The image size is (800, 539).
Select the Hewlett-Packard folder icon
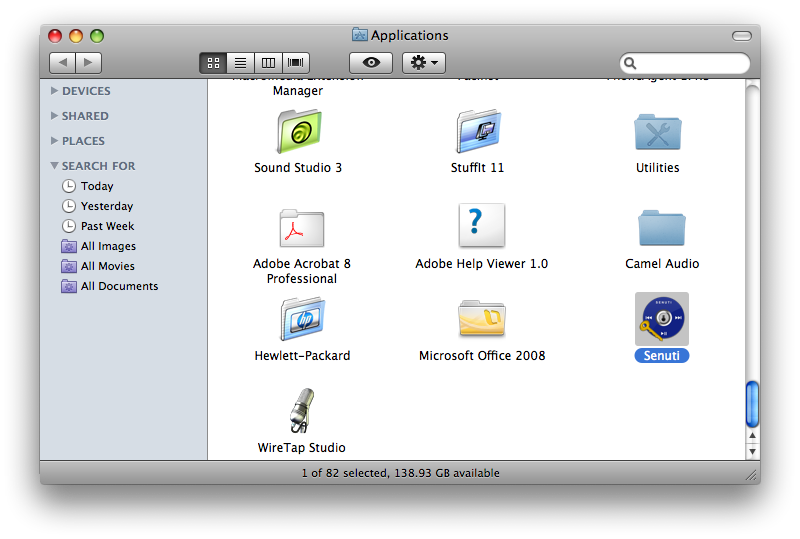(301, 319)
